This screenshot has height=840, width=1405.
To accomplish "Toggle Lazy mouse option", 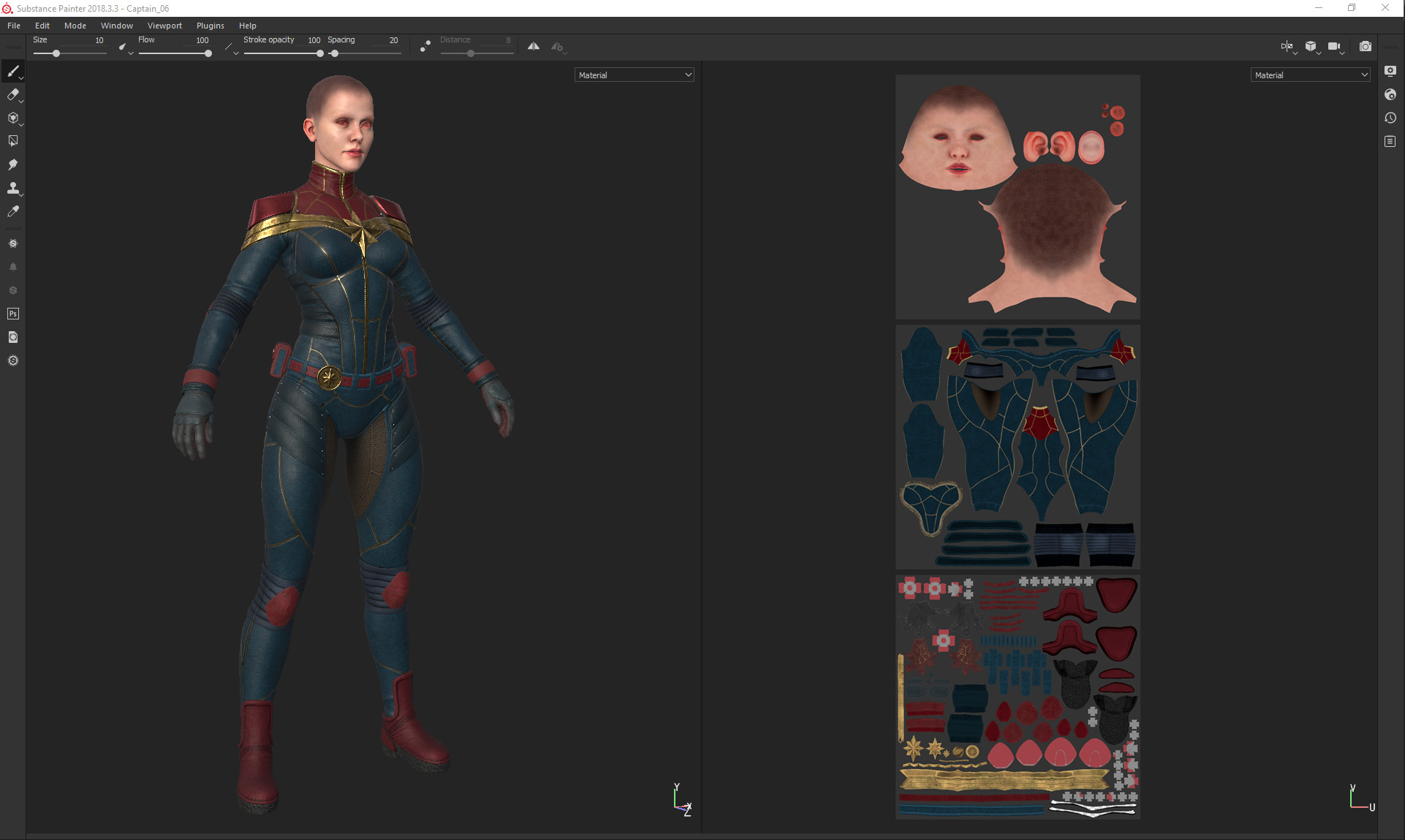I will pos(425,46).
